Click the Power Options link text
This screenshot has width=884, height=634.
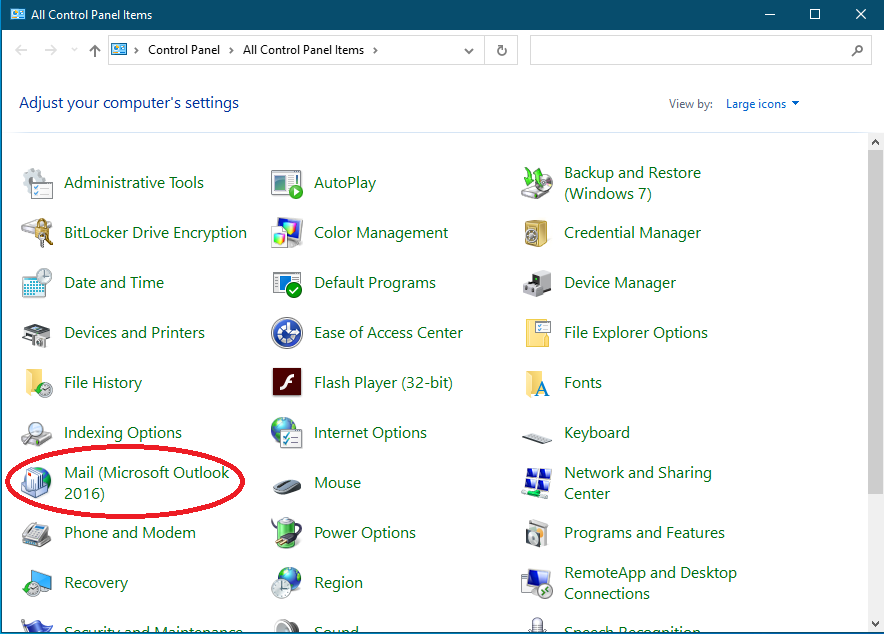(x=365, y=533)
